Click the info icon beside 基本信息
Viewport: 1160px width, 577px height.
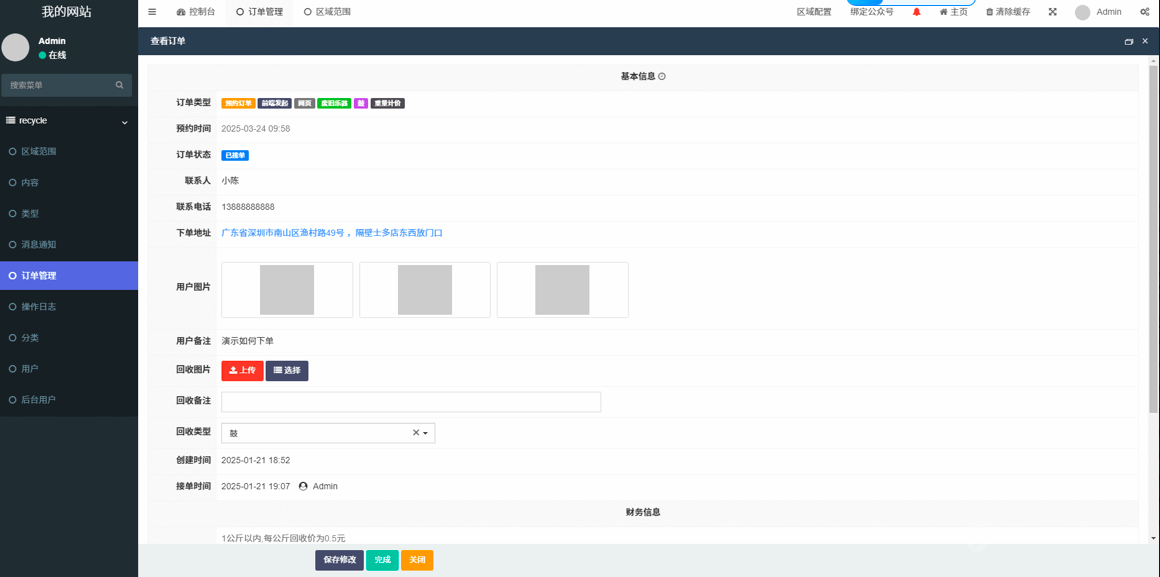[662, 76]
